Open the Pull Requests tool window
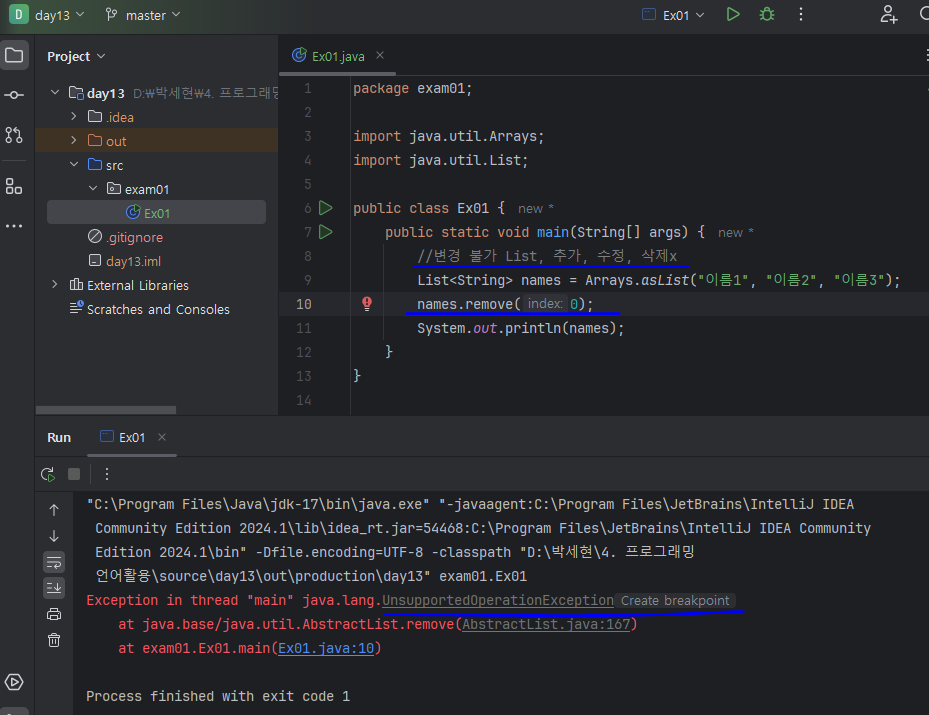This screenshot has height=715, width=929. click(x=14, y=135)
